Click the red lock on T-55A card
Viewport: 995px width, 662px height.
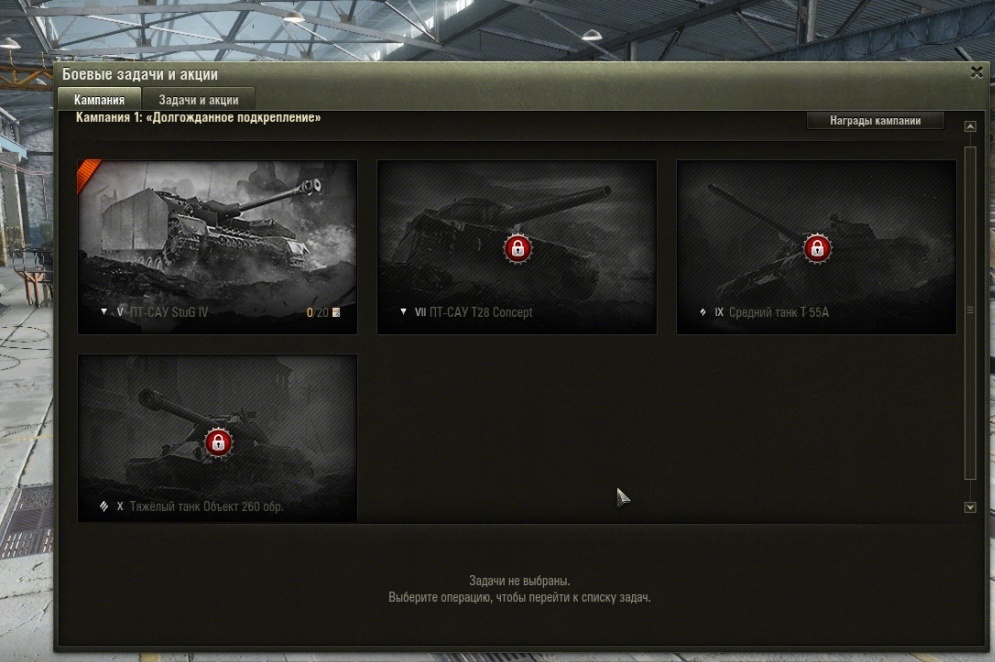coord(817,248)
